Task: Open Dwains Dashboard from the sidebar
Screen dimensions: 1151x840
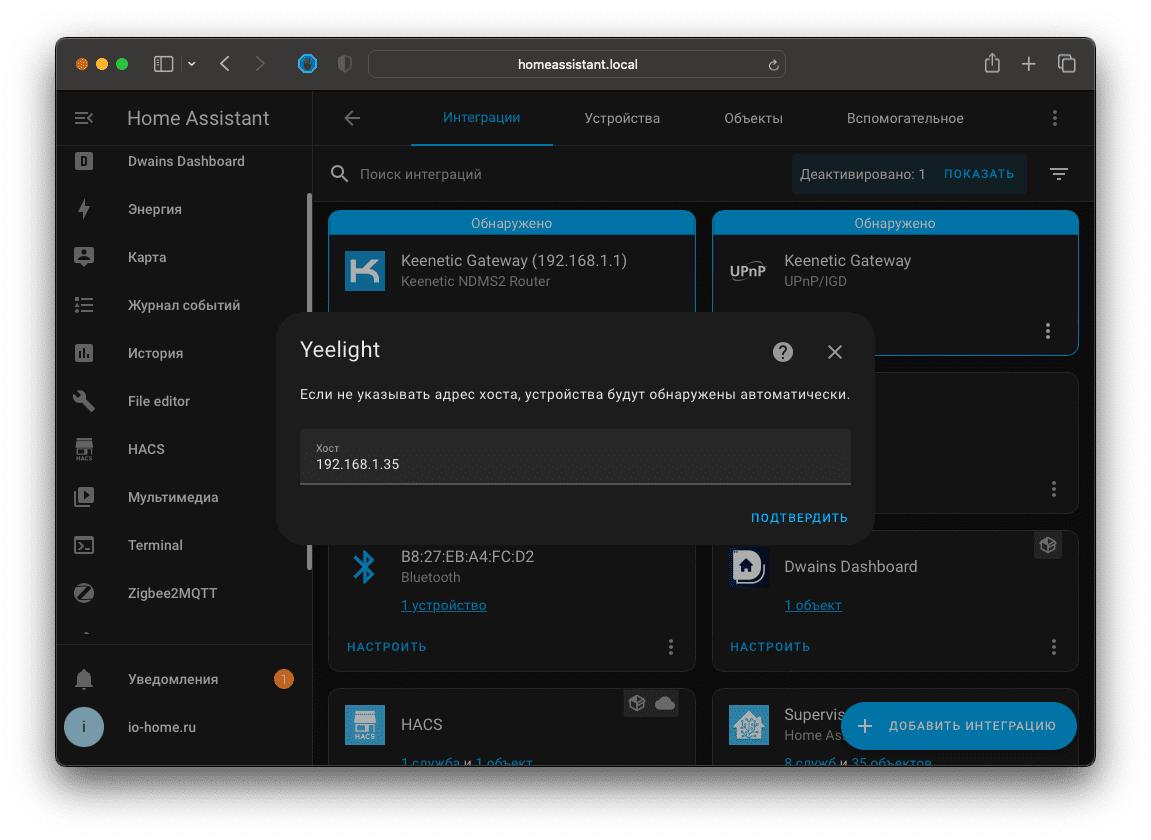Action: (184, 162)
